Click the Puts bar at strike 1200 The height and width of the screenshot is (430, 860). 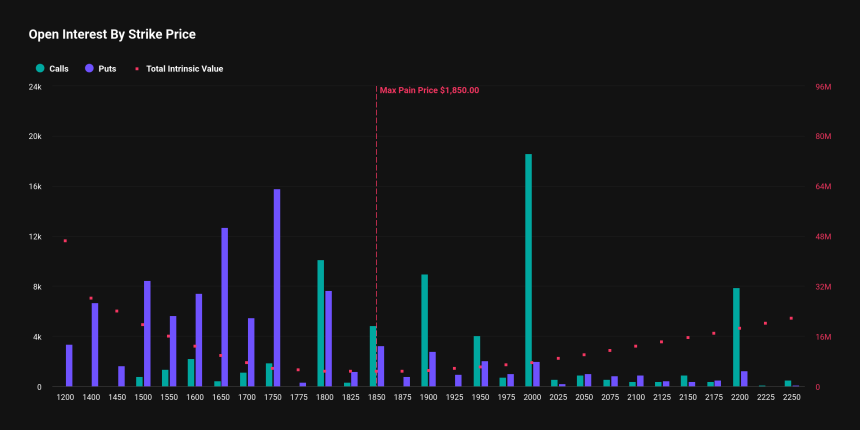point(69,366)
